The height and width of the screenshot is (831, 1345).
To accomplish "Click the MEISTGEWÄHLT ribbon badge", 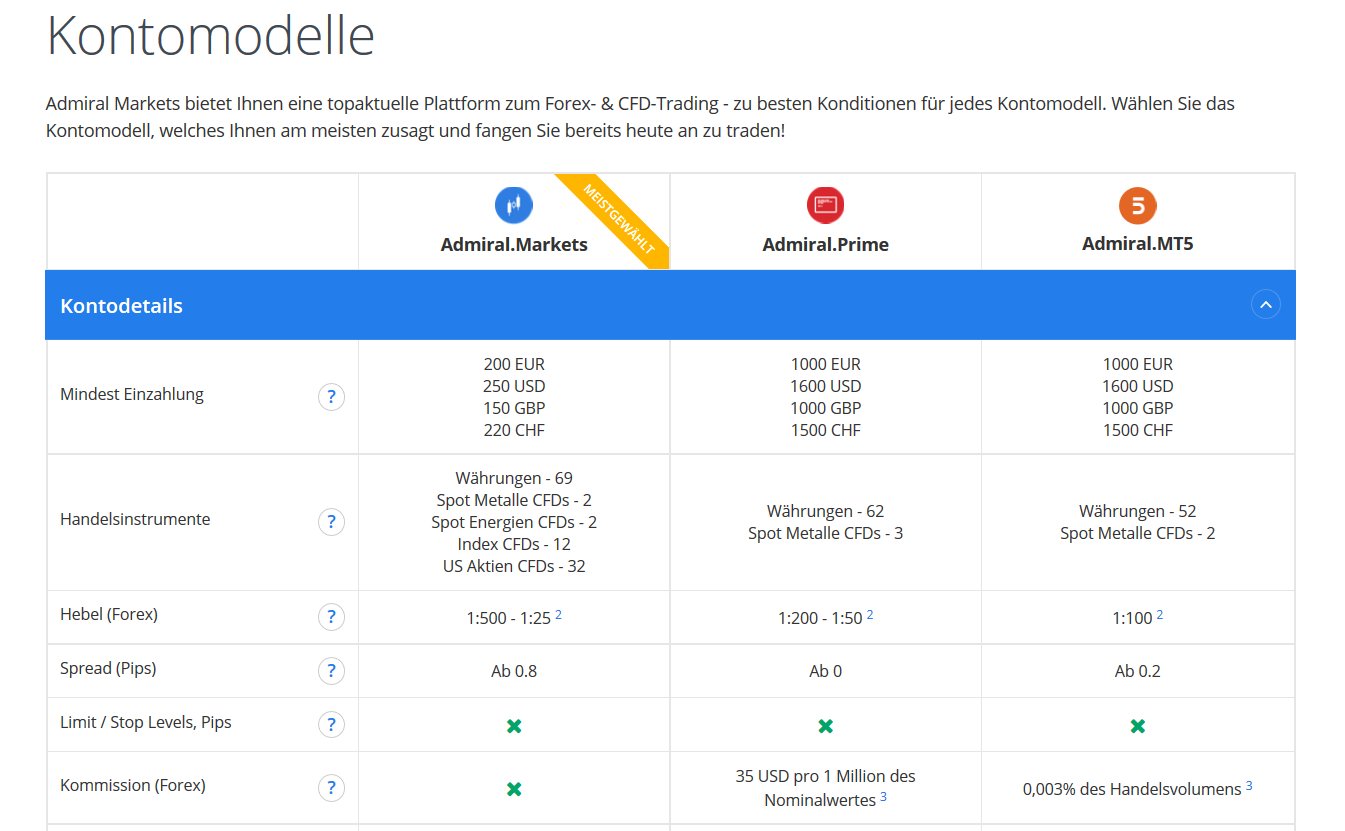I will point(618,220).
